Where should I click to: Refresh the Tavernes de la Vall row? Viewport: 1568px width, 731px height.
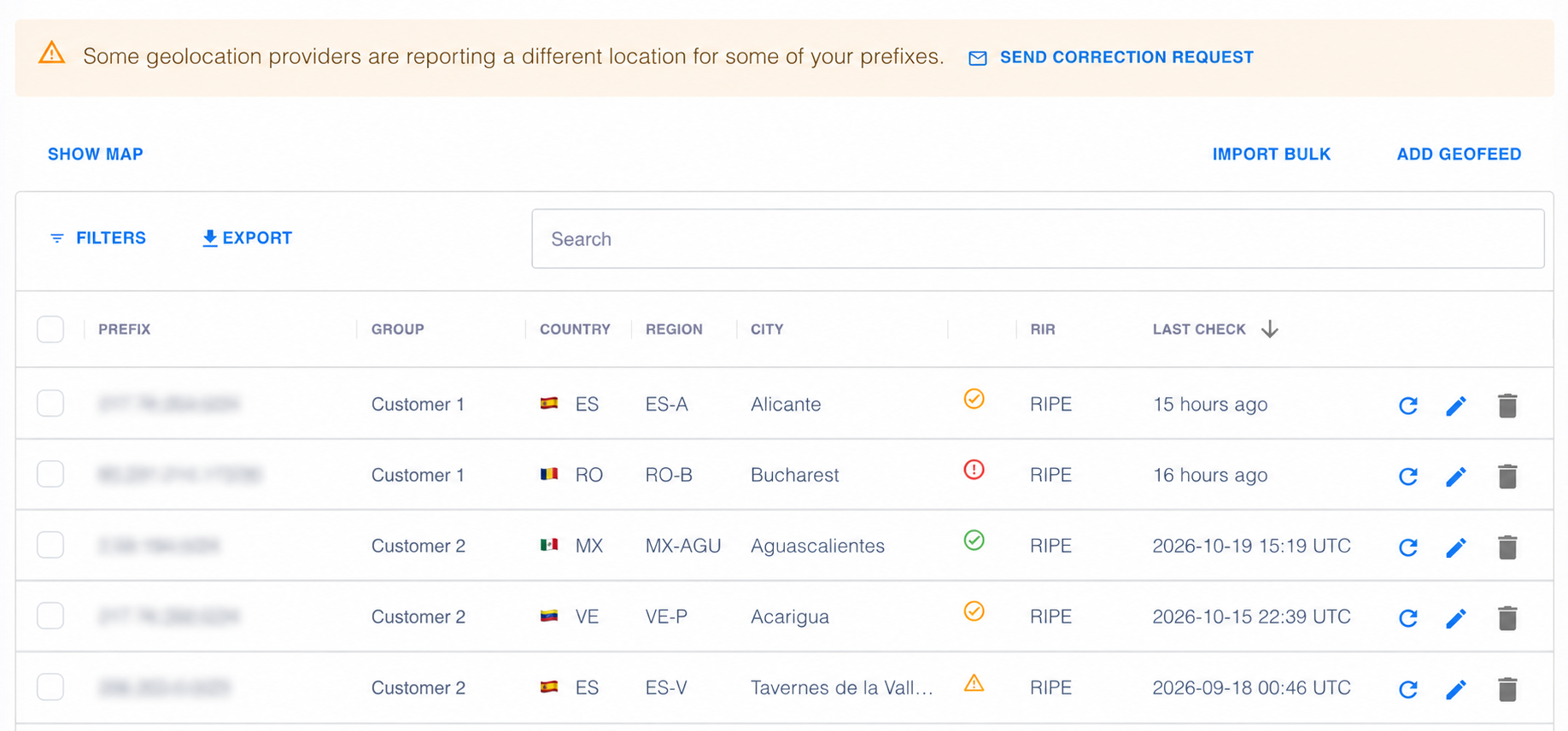tap(1408, 689)
